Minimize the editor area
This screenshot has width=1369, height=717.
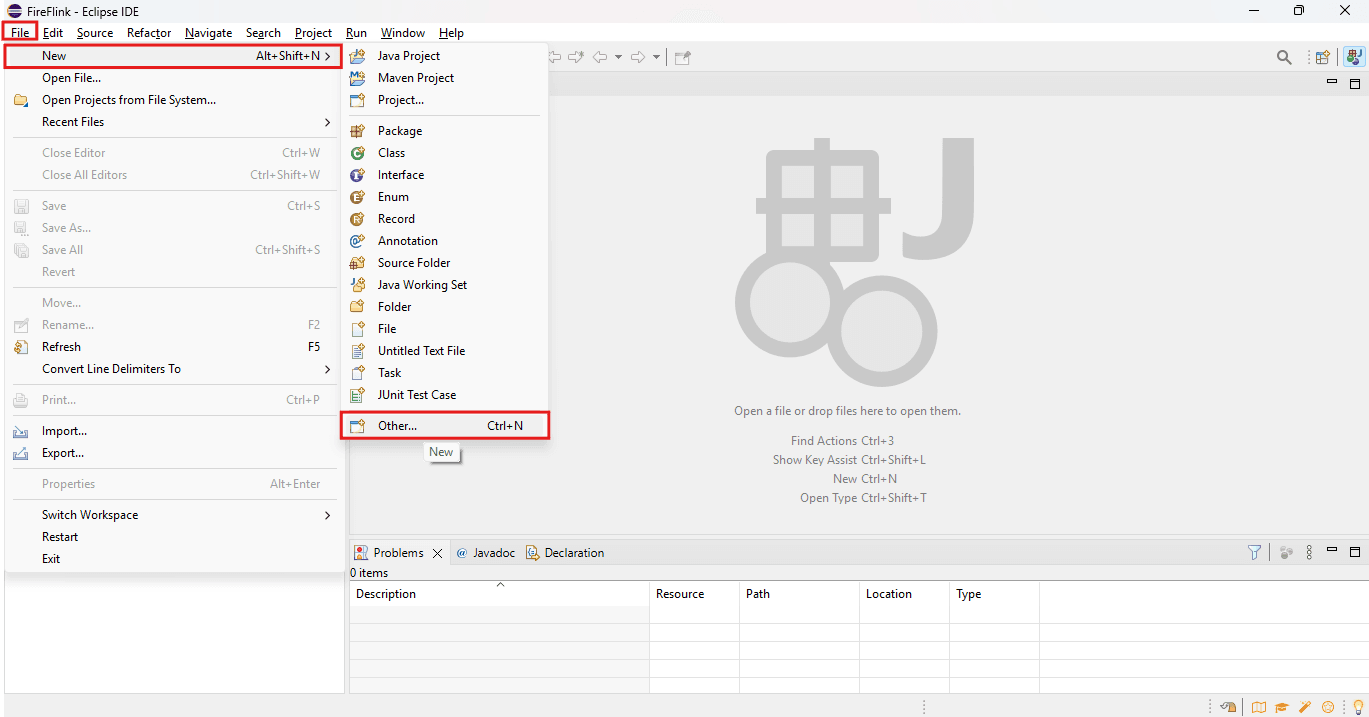[x=1331, y=82]
